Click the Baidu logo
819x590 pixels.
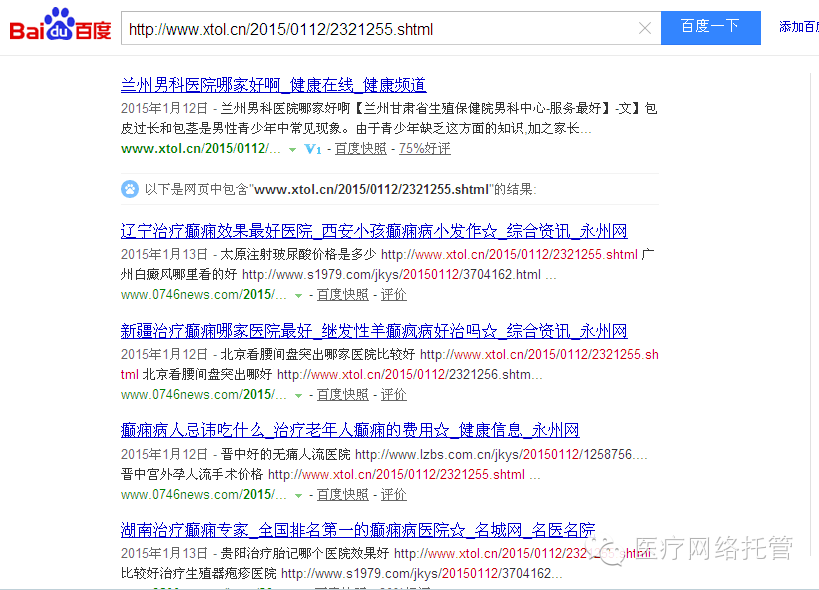(60, 25)
